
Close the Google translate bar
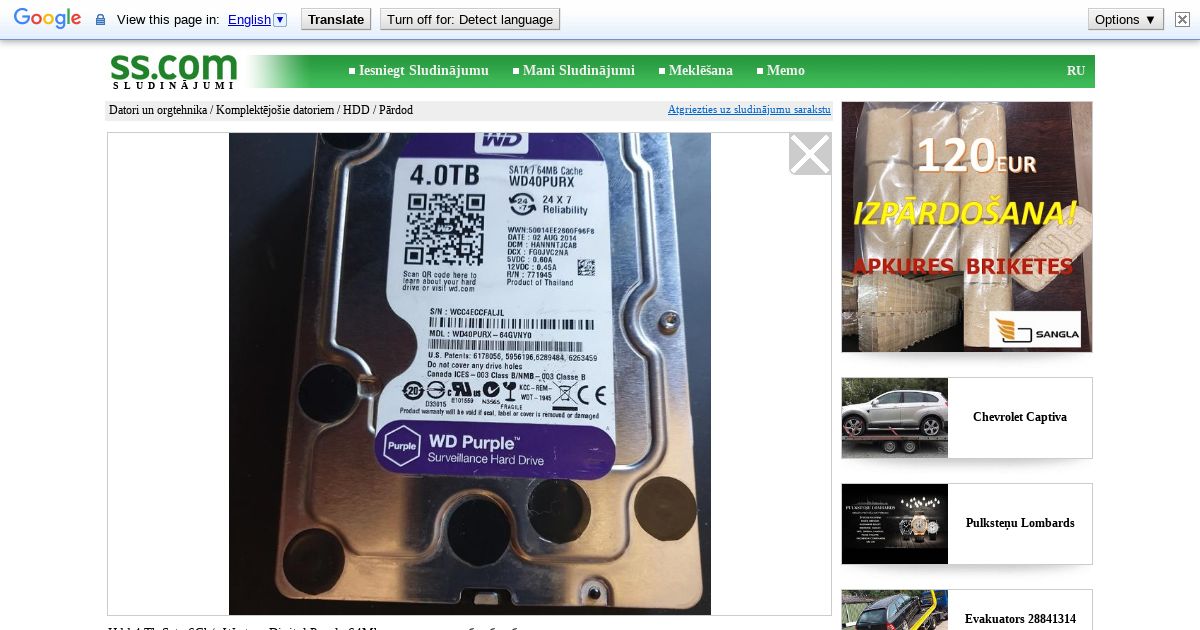1182,19
